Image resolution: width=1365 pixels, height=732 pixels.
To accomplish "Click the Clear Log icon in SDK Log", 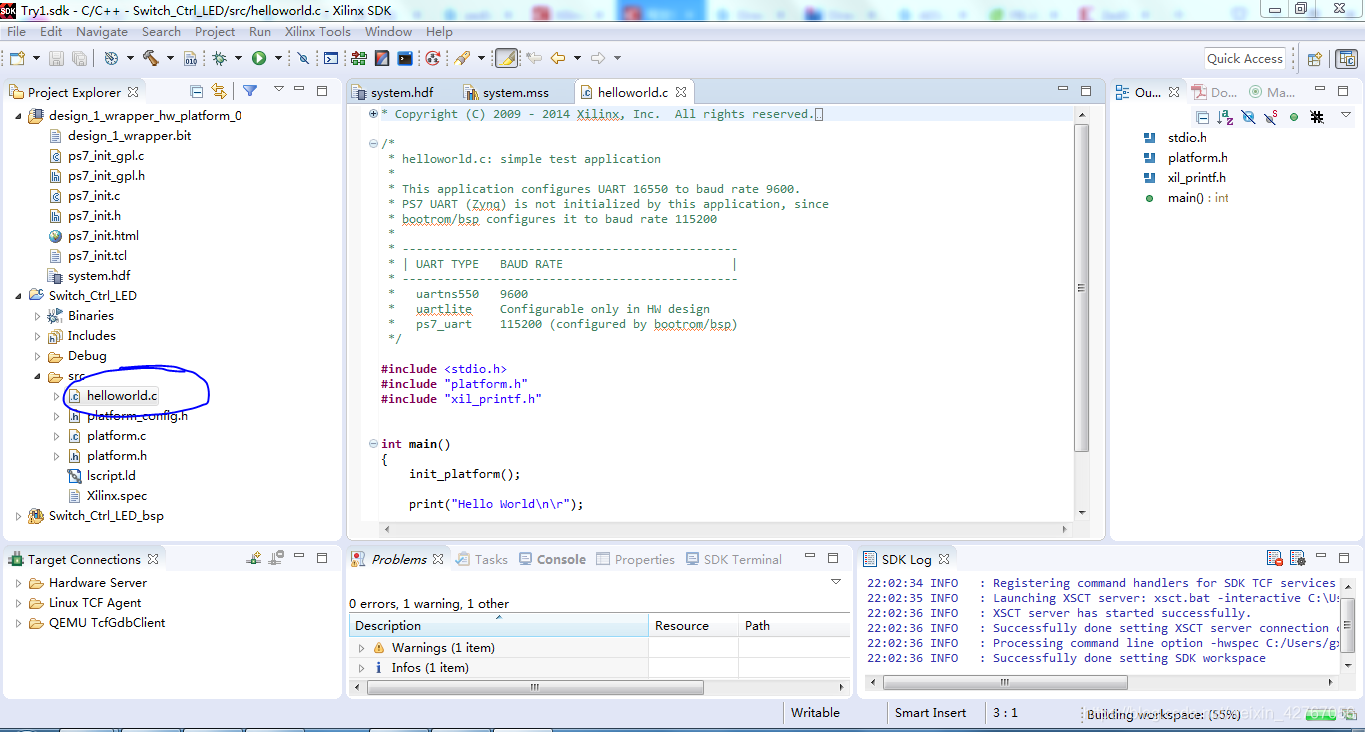I will (x=1275, y=559).
